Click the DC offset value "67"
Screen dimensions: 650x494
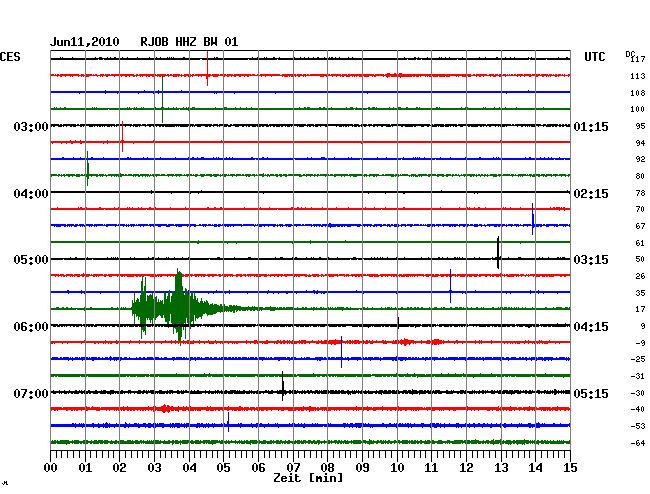point(640,226)
